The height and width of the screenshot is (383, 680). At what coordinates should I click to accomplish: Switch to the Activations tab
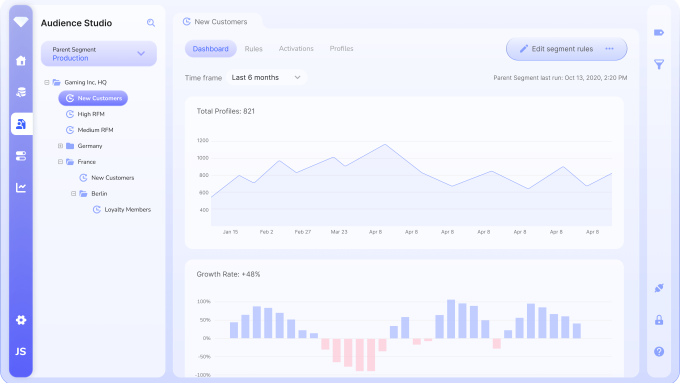[296, 49]
